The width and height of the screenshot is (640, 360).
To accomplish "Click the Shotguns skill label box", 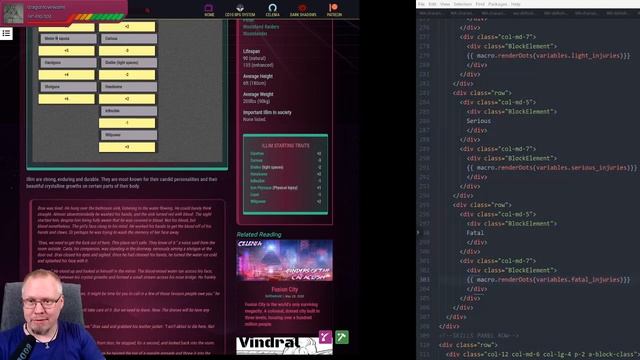I will (x=68, y=87).
